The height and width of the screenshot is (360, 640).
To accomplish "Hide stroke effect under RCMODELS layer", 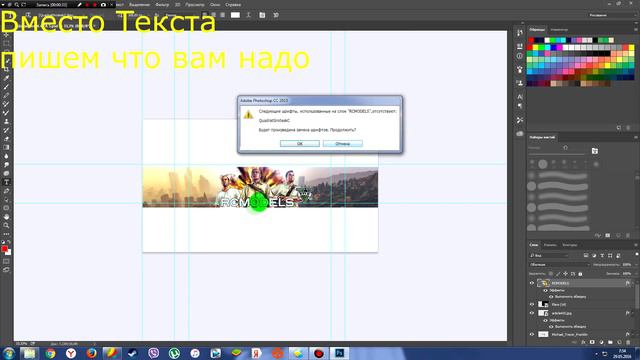I will [551, 297].
